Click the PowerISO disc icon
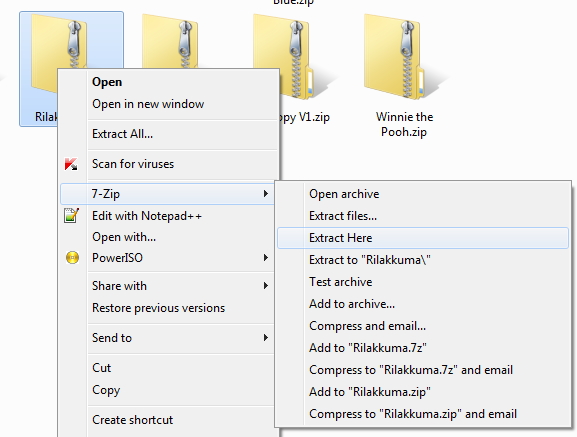Image resolution: width=577 pixels, height=437 pixels. [72, 257]
